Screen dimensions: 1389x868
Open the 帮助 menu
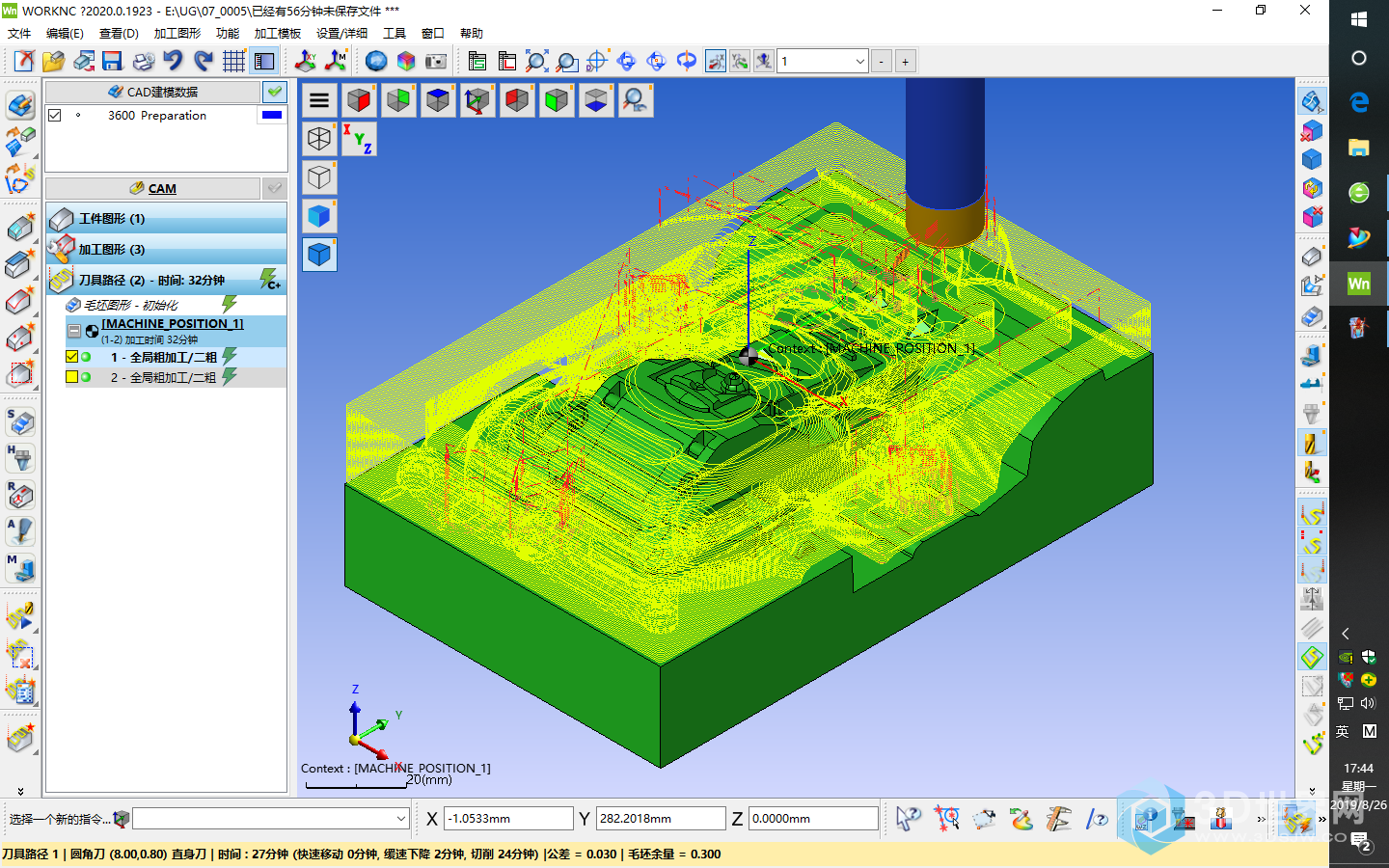click(x=472, y=33)
